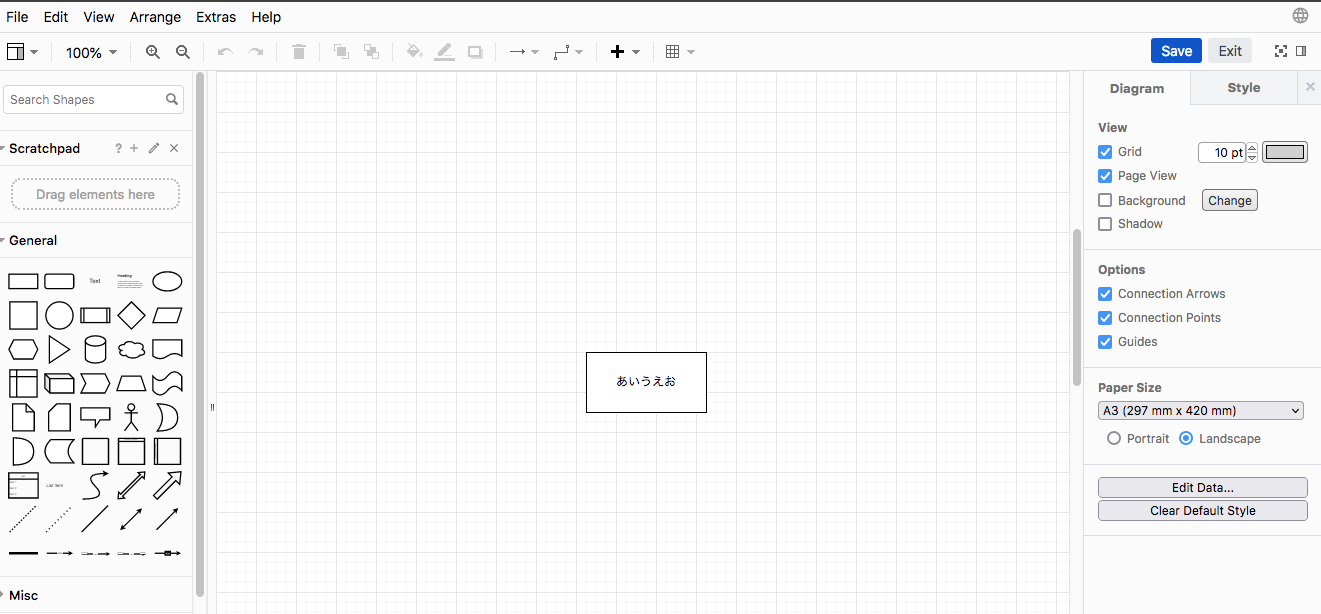The image size is (1321, 614).
Task: Toggle the Format panel icon
Action: (1301, 51)
